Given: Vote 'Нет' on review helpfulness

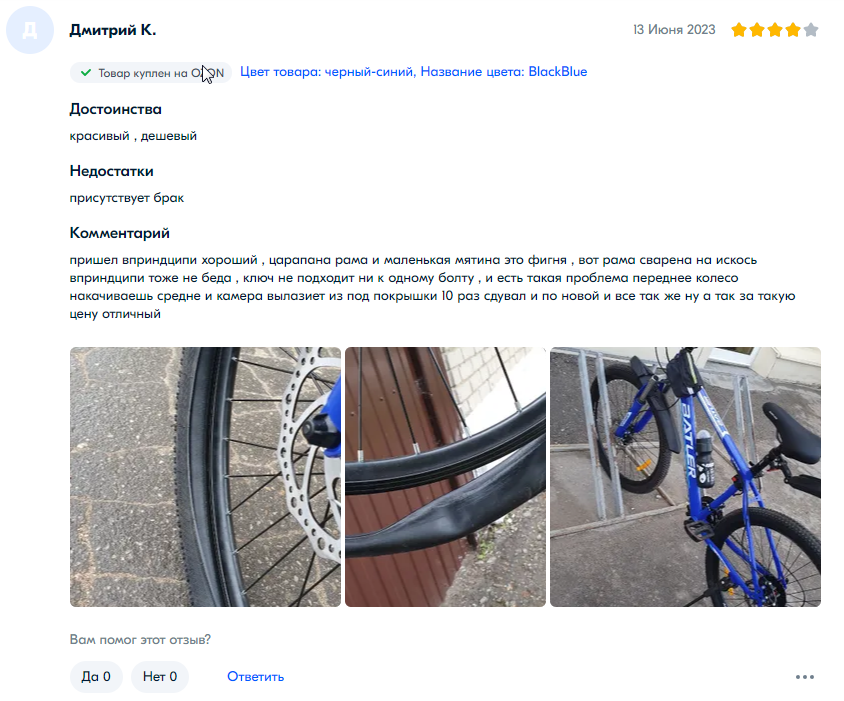Looking at the screenshot, I should 160,676.
